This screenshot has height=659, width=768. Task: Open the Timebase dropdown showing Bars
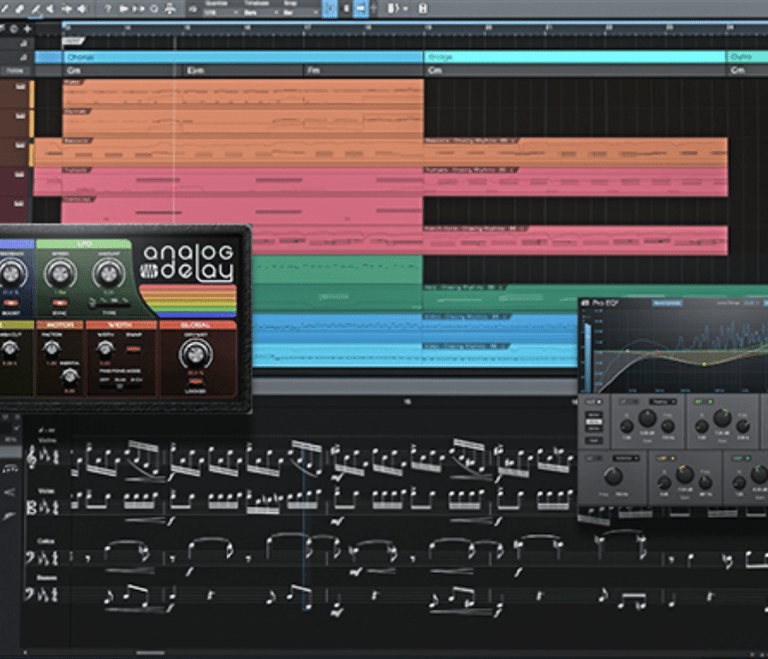tap(261, 12)
